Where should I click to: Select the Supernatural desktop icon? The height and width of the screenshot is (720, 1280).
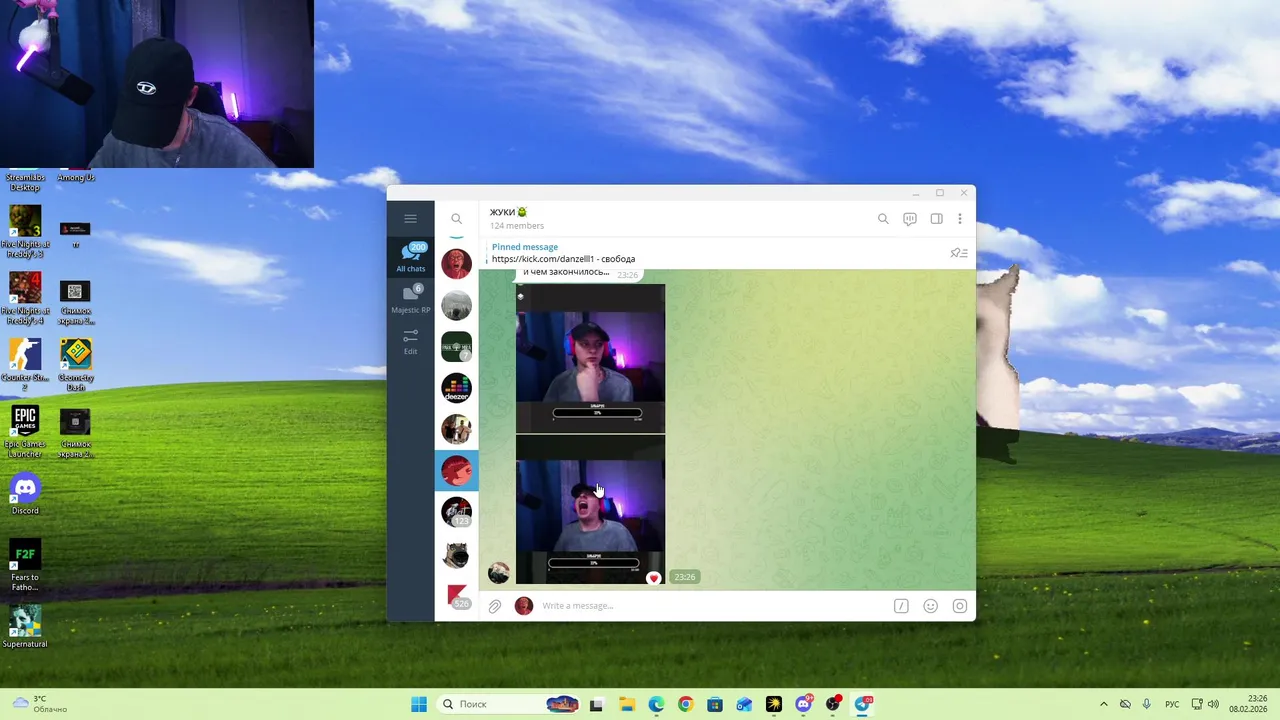pos(25,627)
